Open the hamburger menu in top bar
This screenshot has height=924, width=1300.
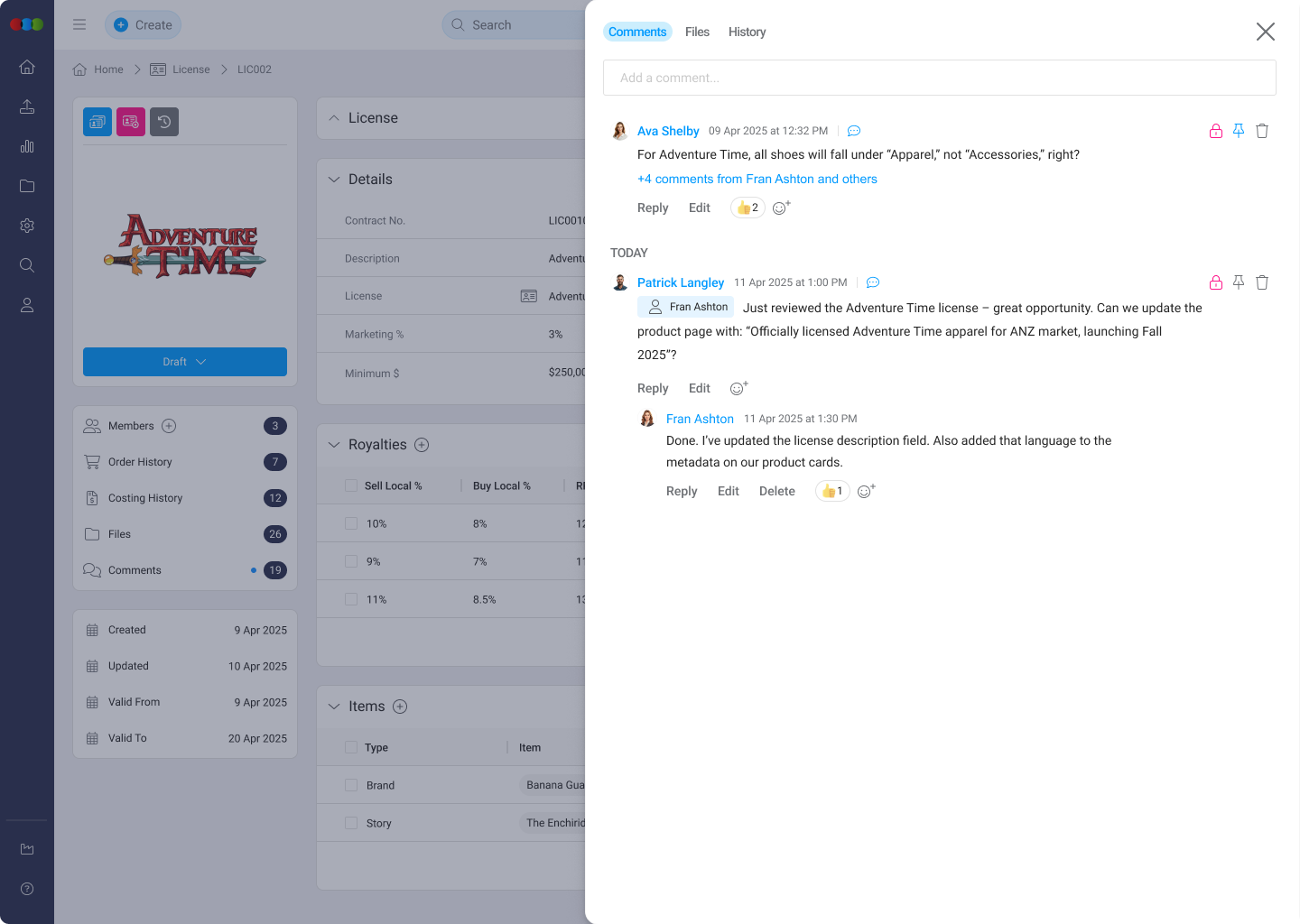click(79, 25)
